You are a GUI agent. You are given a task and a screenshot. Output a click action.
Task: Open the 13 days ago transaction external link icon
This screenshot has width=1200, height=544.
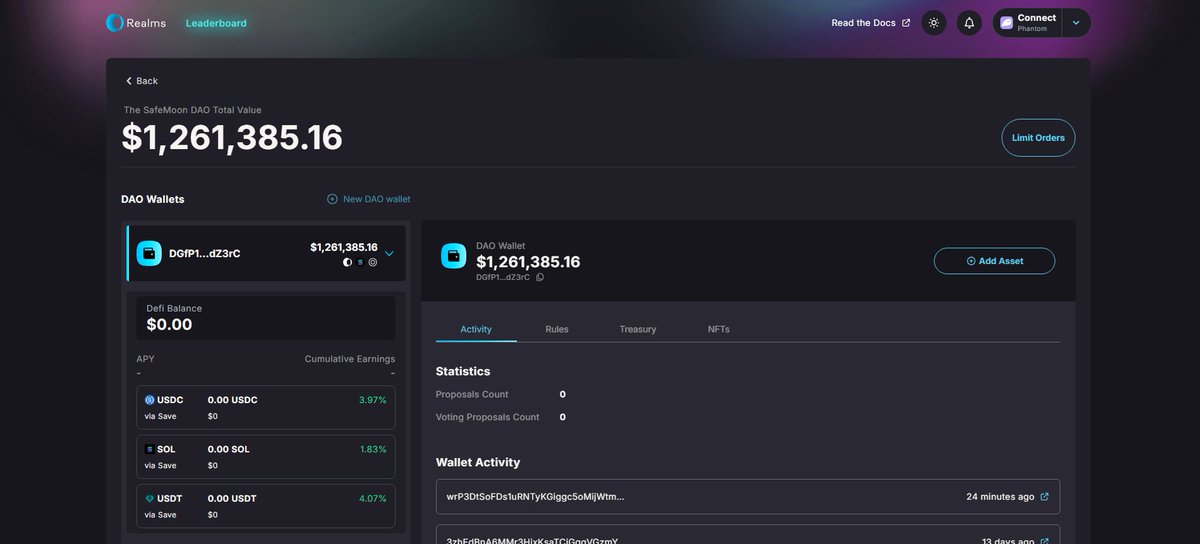pyautogui.click(x=1045, y=541)
